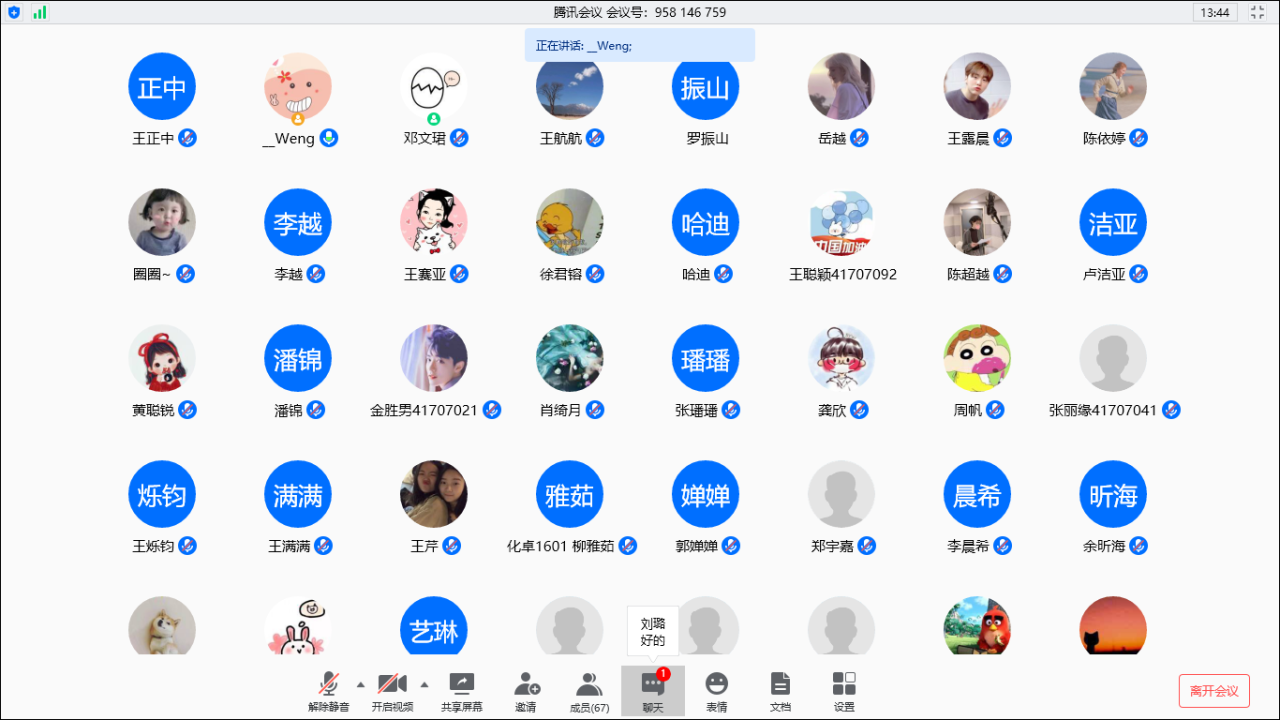The height and width of the screenshot is (720, 1280).
Task: Click the 邀请 invite icon
Action: click(x=526, y=691)
